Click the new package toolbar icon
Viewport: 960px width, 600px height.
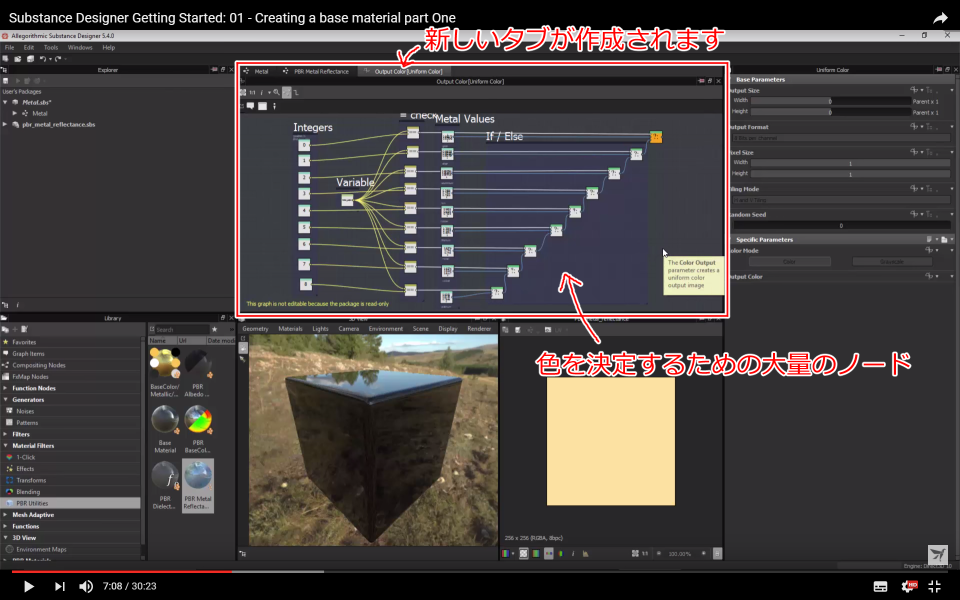[x=6, y=59]
